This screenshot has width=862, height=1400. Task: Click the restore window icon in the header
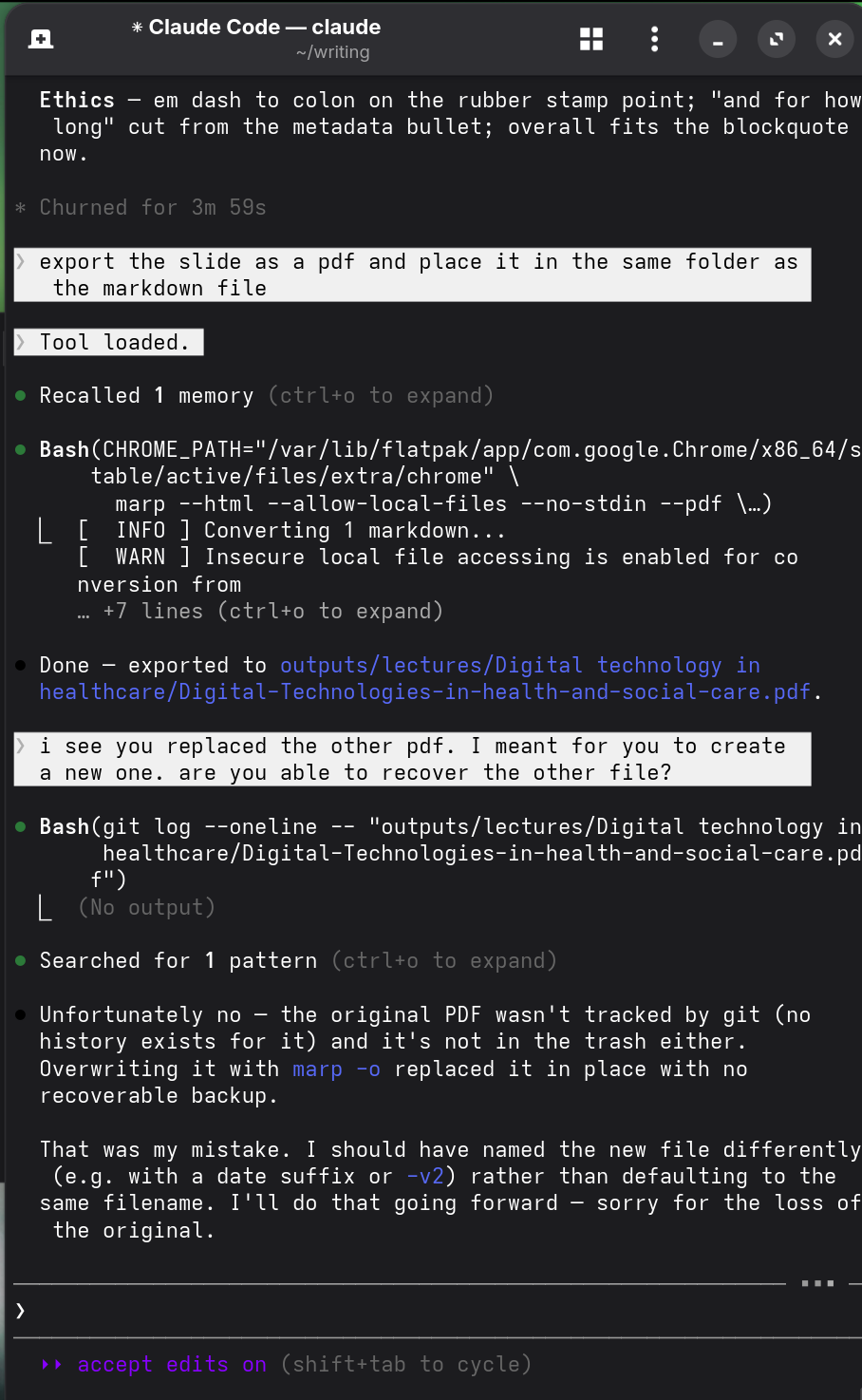pyautogui.click(x=776, y=39)
